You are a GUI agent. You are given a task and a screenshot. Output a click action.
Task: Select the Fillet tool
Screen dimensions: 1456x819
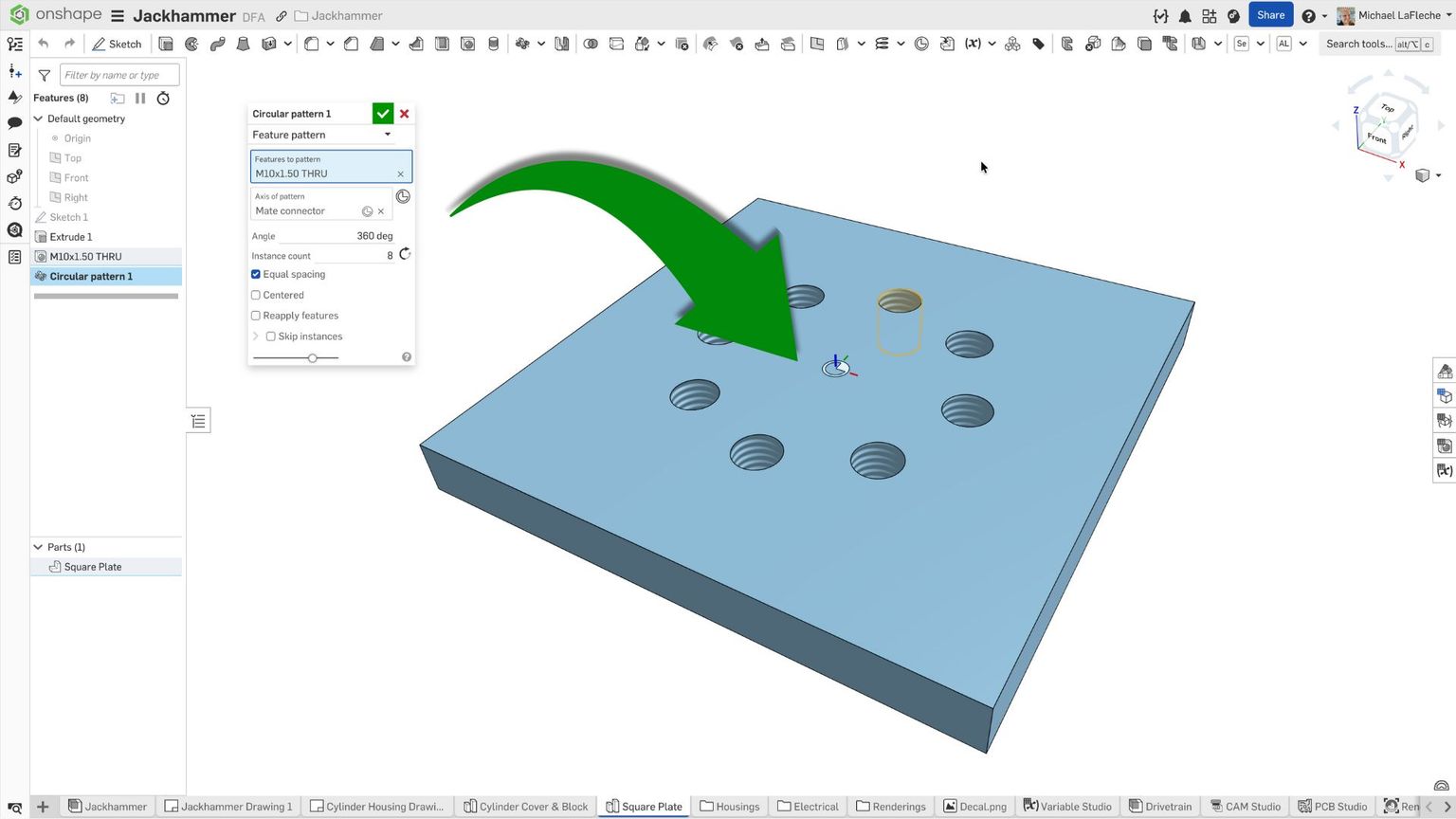[x=311, y=44]
